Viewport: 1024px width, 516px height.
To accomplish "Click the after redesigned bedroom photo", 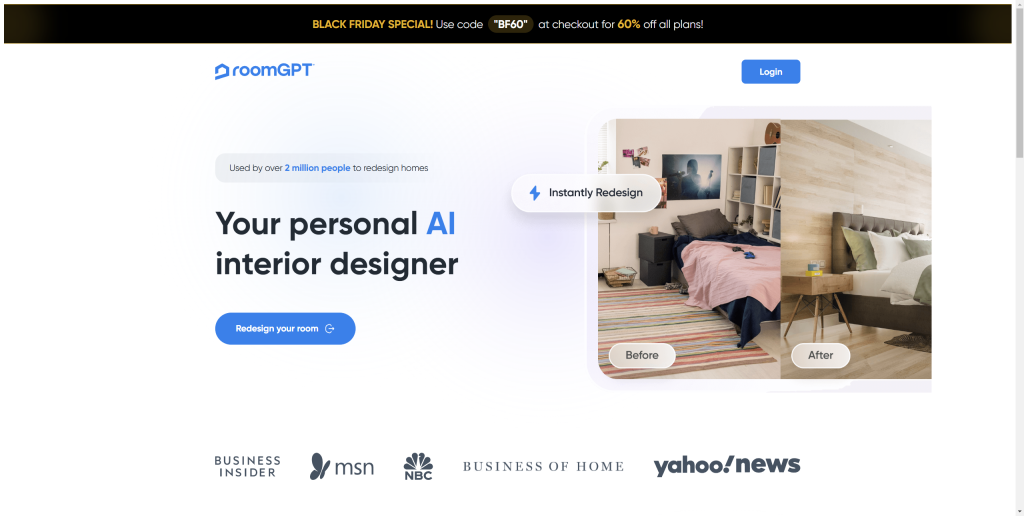I will click(856, 248).
